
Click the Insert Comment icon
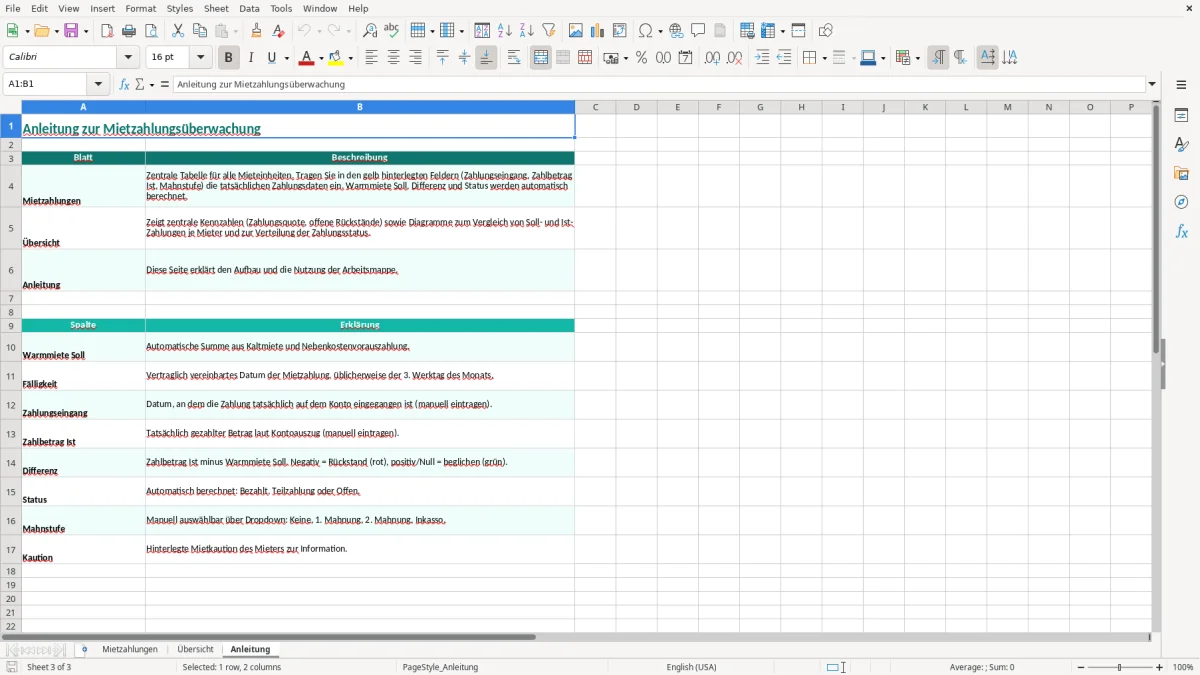(698, 31)
